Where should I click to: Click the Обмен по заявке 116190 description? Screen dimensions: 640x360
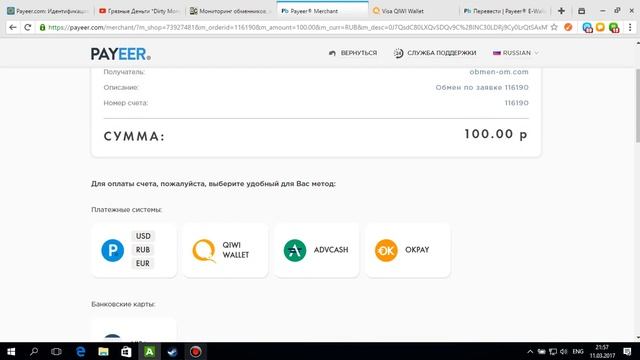click(482, 87)
